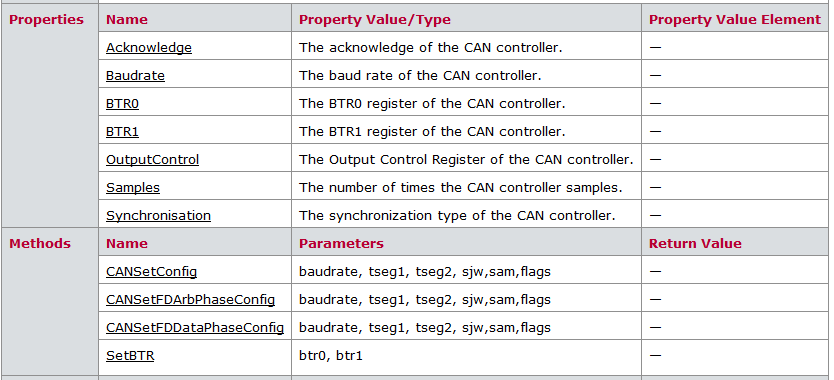Click the Return Value column header
The width and height of the screenshot is (834, 380).
[x=695, y=243]
